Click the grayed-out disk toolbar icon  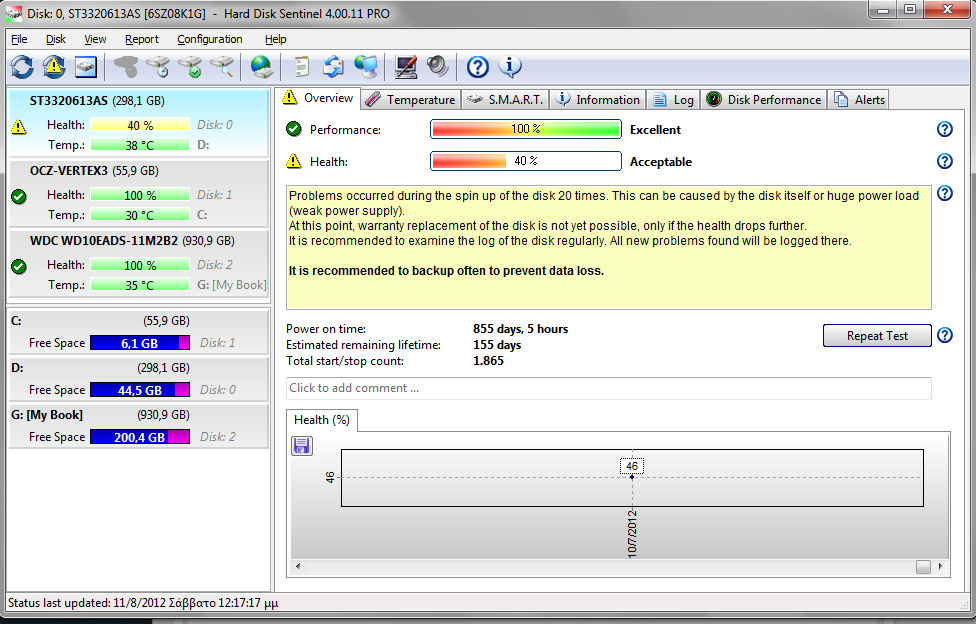(x=126, y=67)
